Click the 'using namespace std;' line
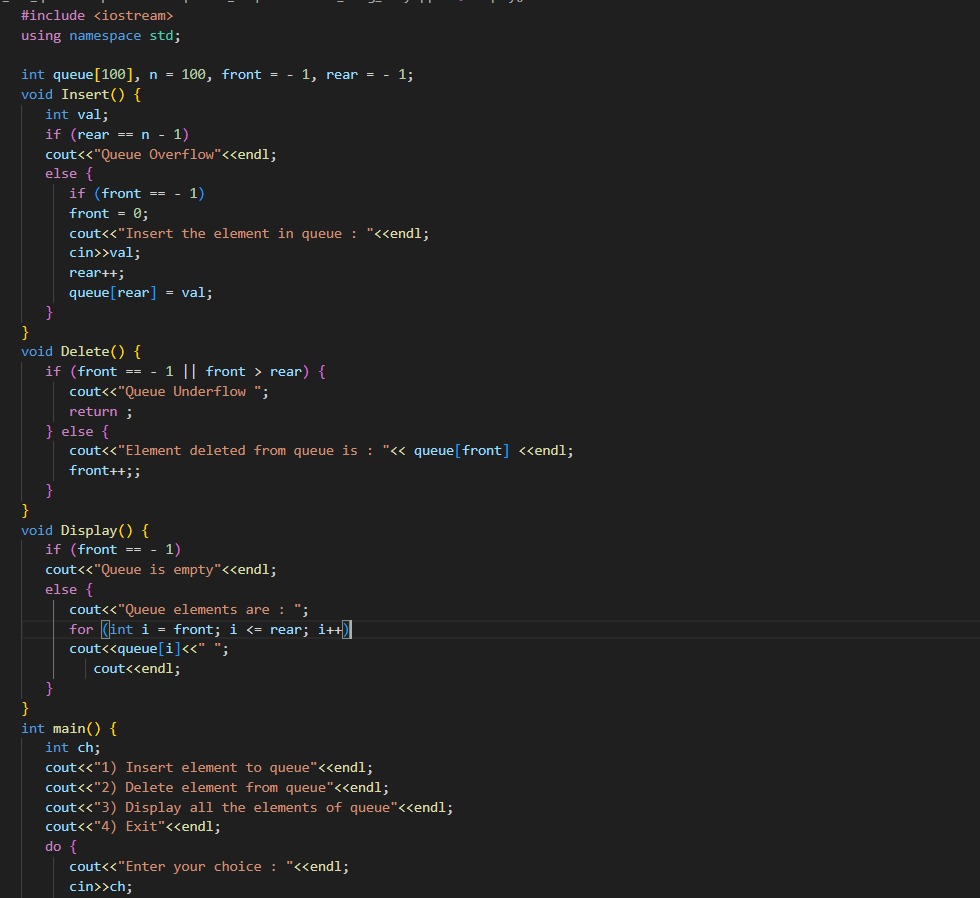The width and height of the screenshot is (980, 898). point(101,36)
